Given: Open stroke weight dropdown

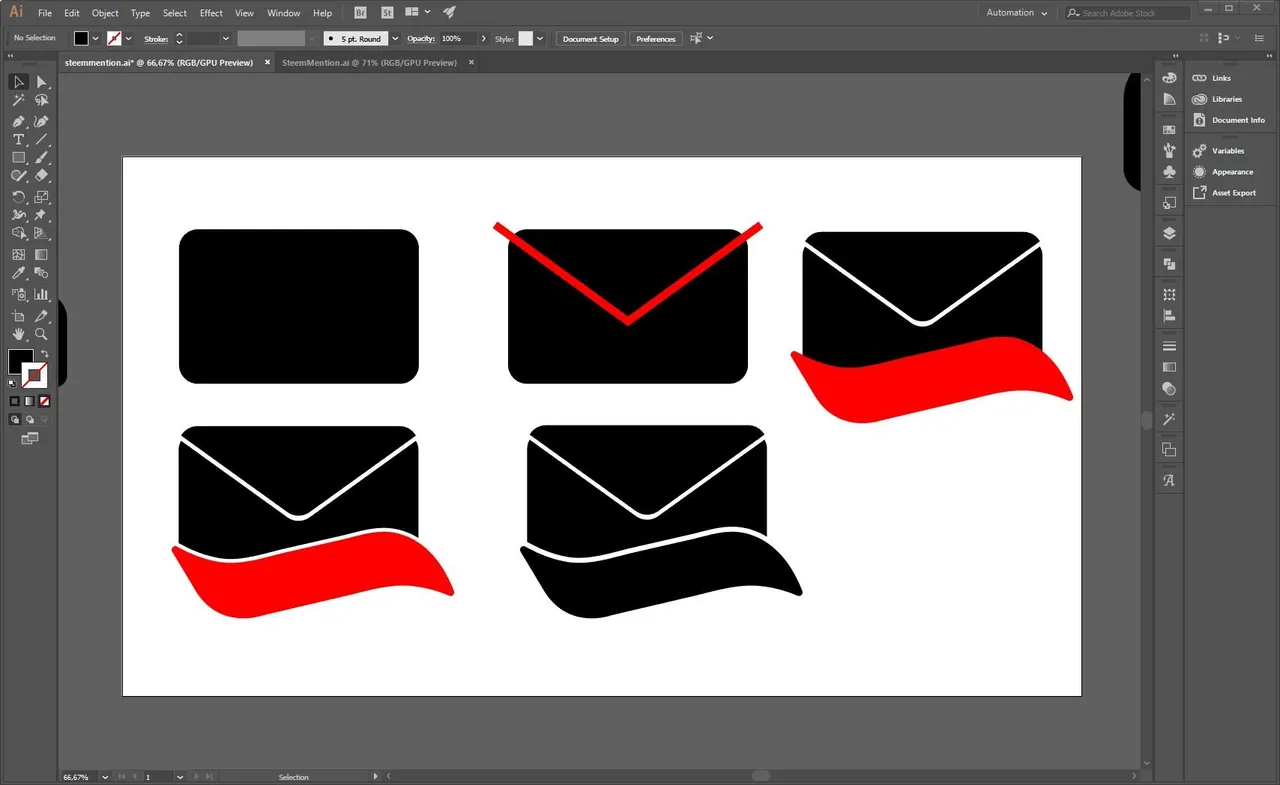Looking at the screenshot, I should click(226, 39).
